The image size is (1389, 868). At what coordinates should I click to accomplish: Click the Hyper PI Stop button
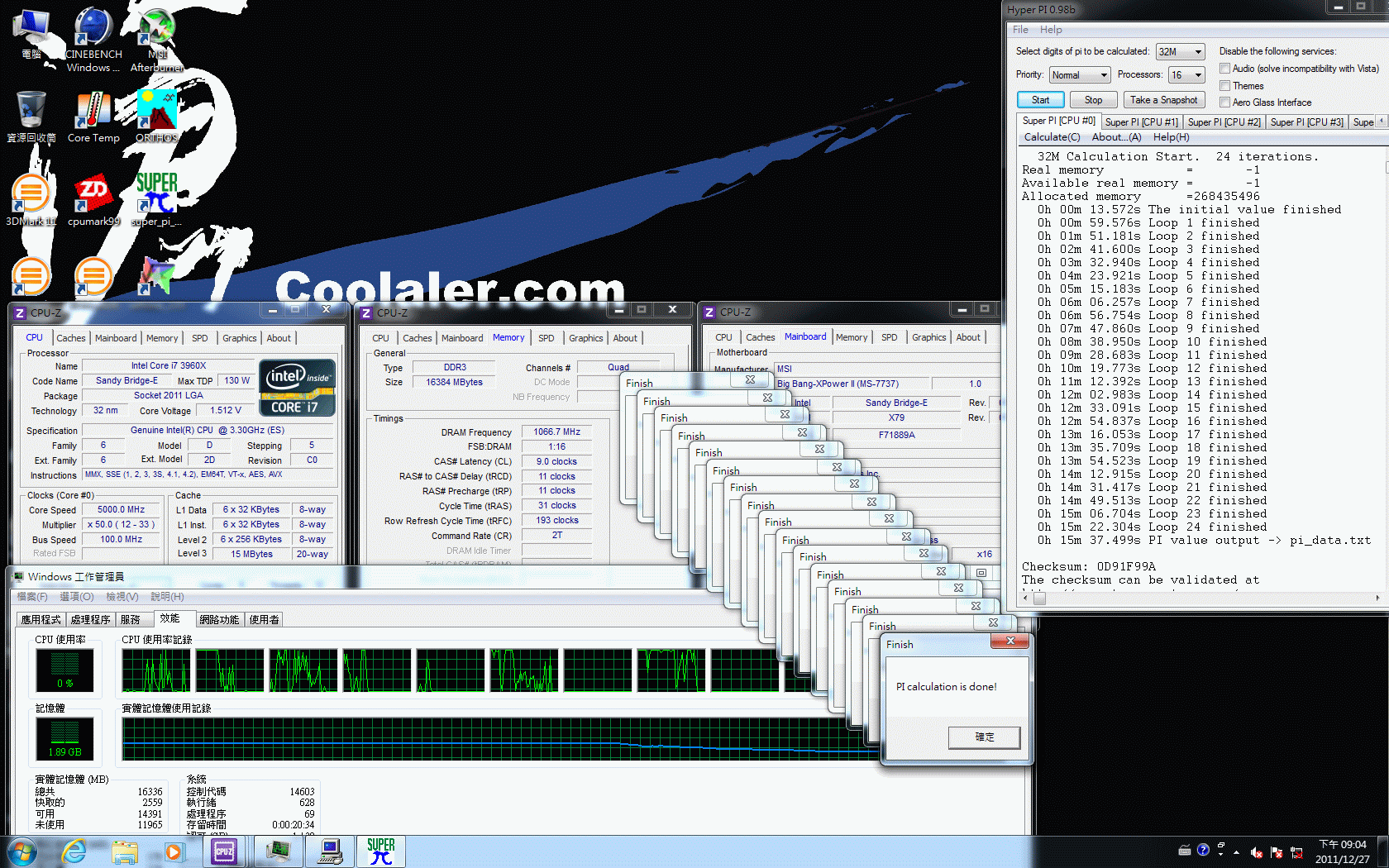[1093, 100]
